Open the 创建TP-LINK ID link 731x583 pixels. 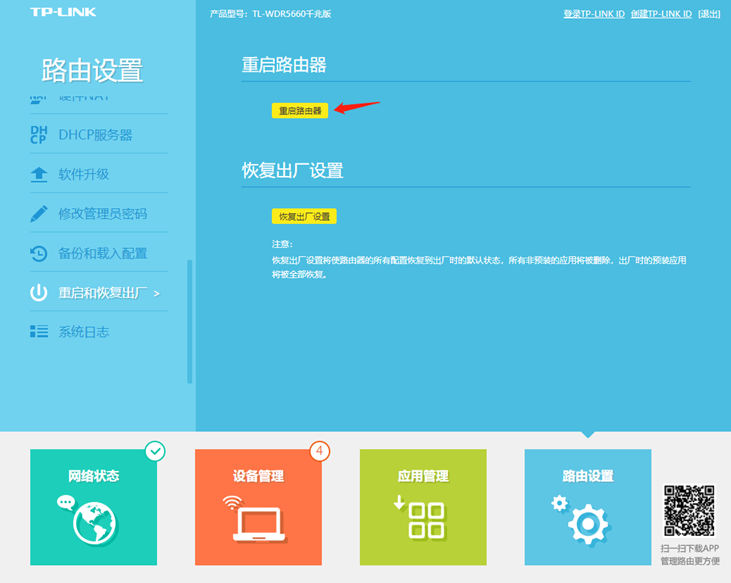coord(661,14)
